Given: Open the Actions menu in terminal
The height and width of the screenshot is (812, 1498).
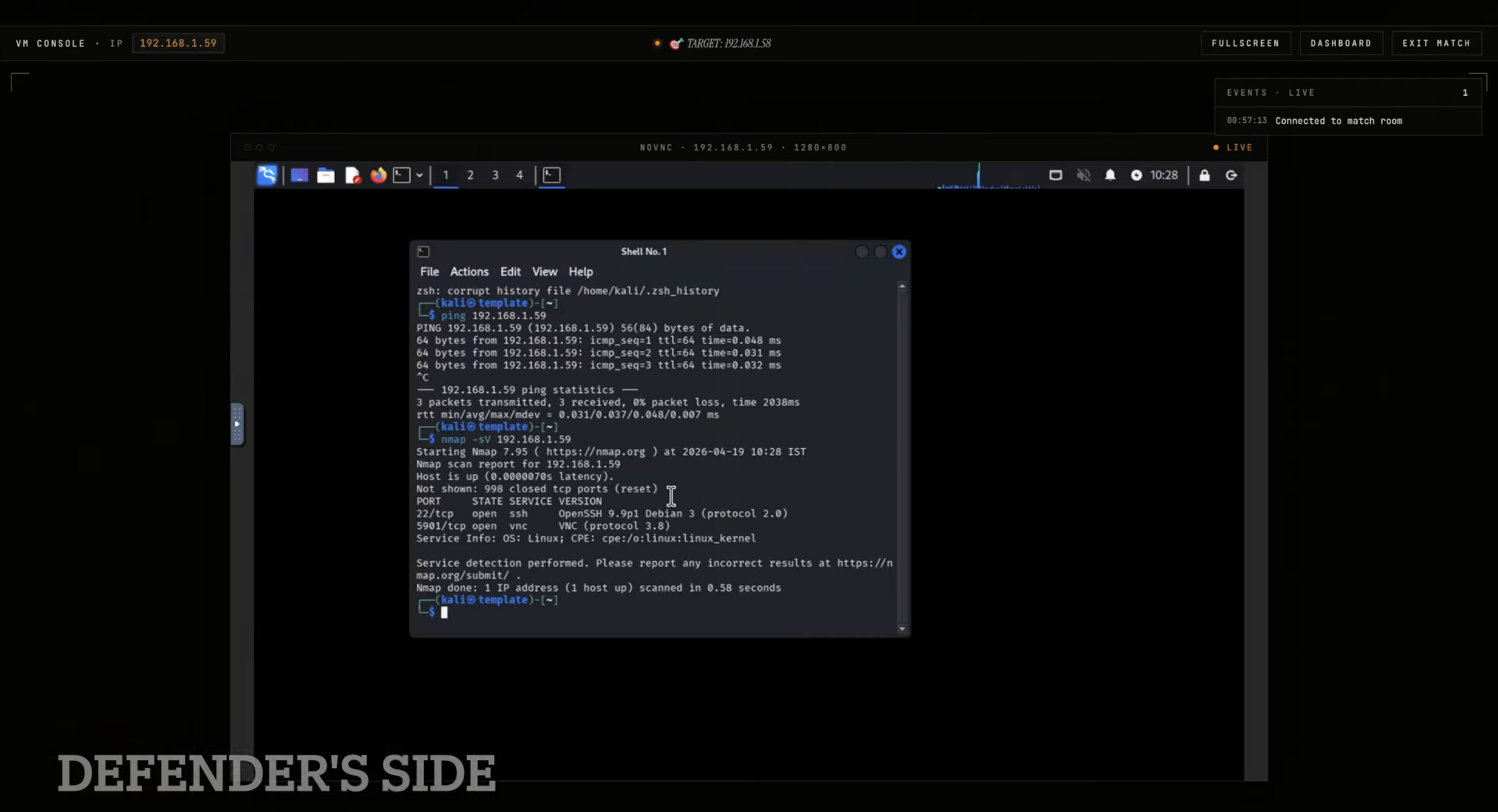Looking at the screenshot, I should click(x=468, y=272).
